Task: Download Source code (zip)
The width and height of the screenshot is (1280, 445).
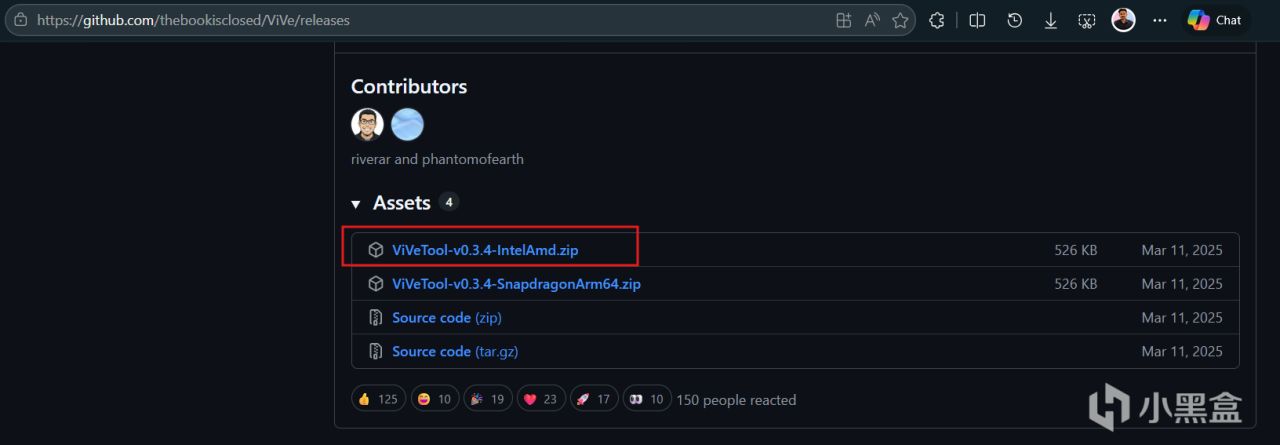Action: (447, 318)
